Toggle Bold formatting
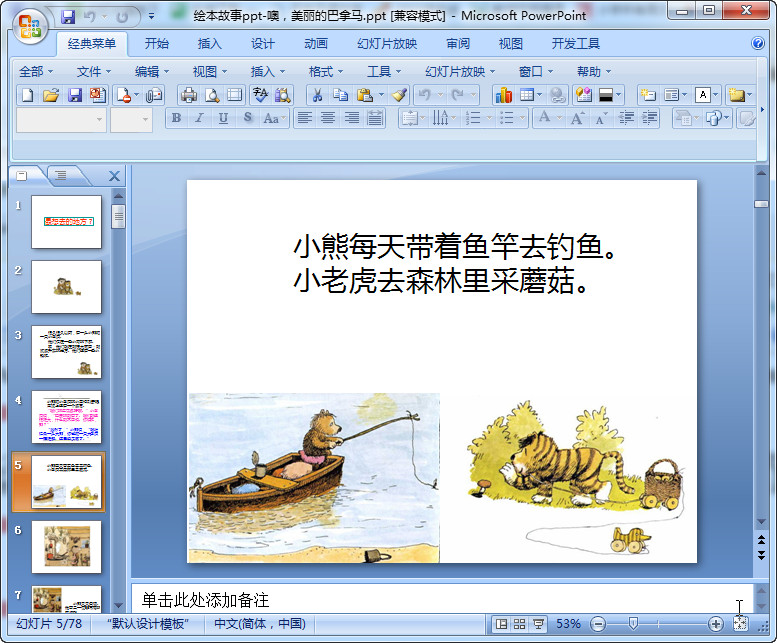This screenshot has height=643, width=777. (x=176, y=118)
